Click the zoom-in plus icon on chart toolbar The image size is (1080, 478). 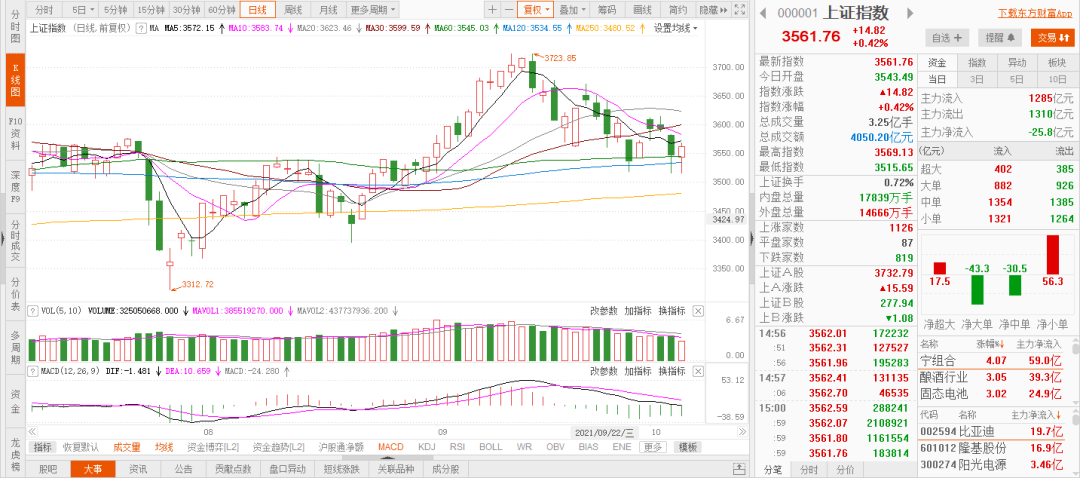(491, 9)
